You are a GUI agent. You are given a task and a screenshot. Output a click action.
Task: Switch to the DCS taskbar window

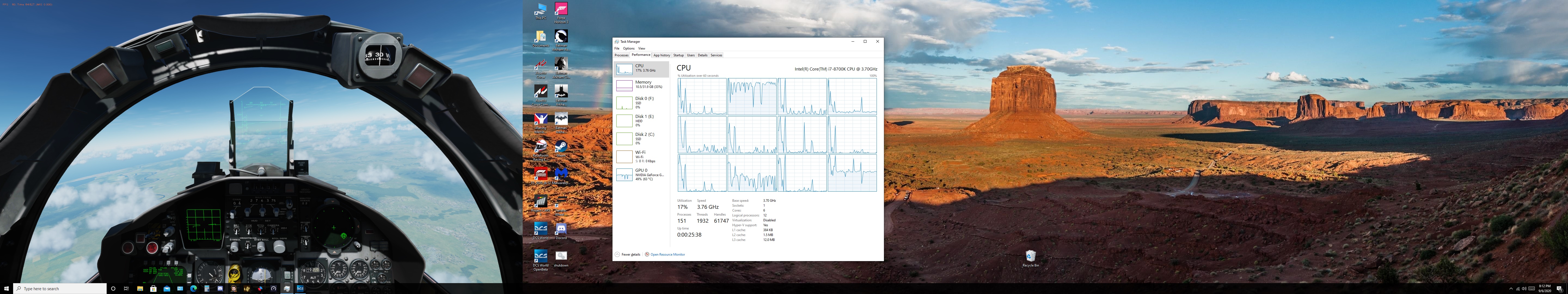(300, 289)
